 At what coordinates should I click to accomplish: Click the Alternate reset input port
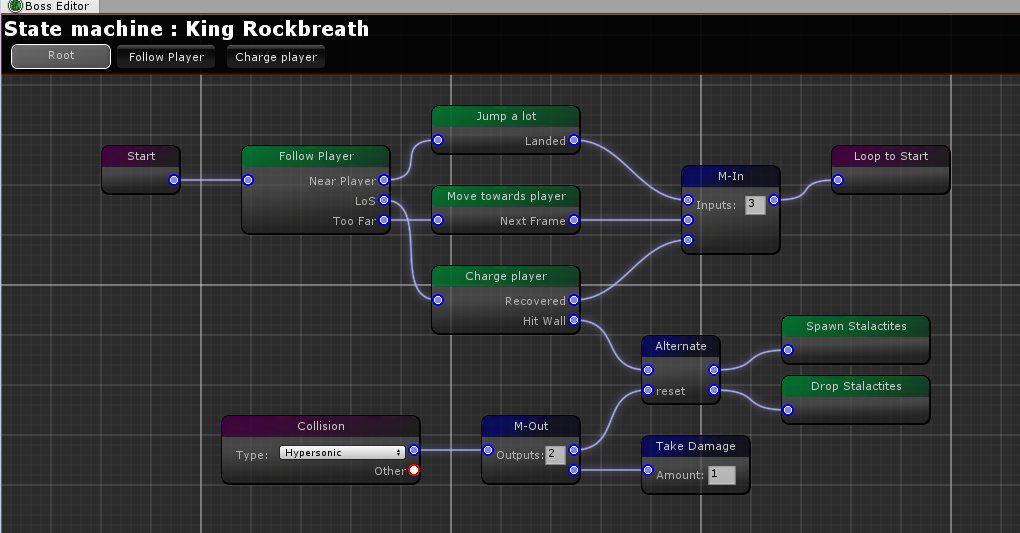click(x=648, y=390)
